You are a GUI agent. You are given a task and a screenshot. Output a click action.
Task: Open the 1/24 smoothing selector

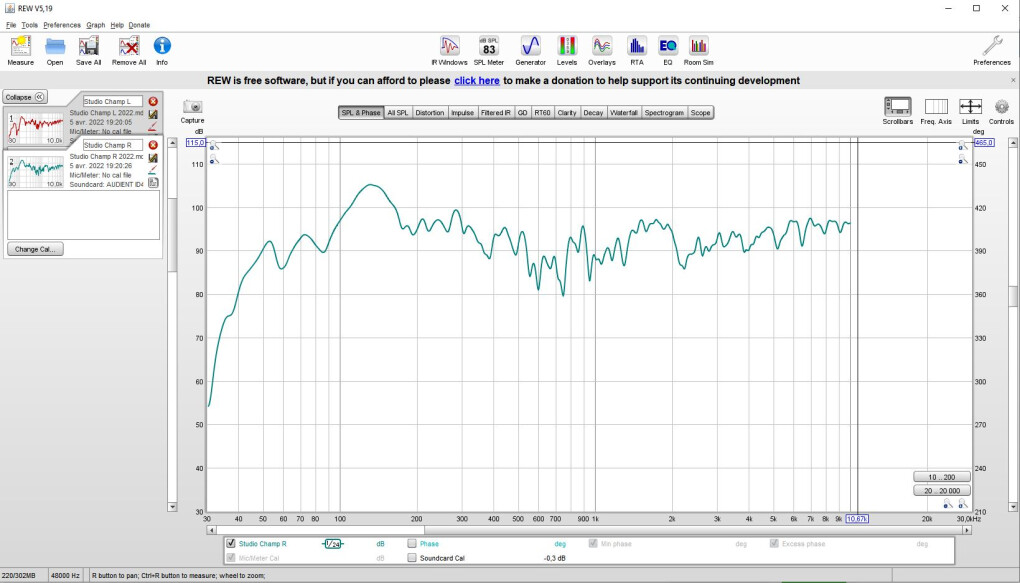coord(332,544)
